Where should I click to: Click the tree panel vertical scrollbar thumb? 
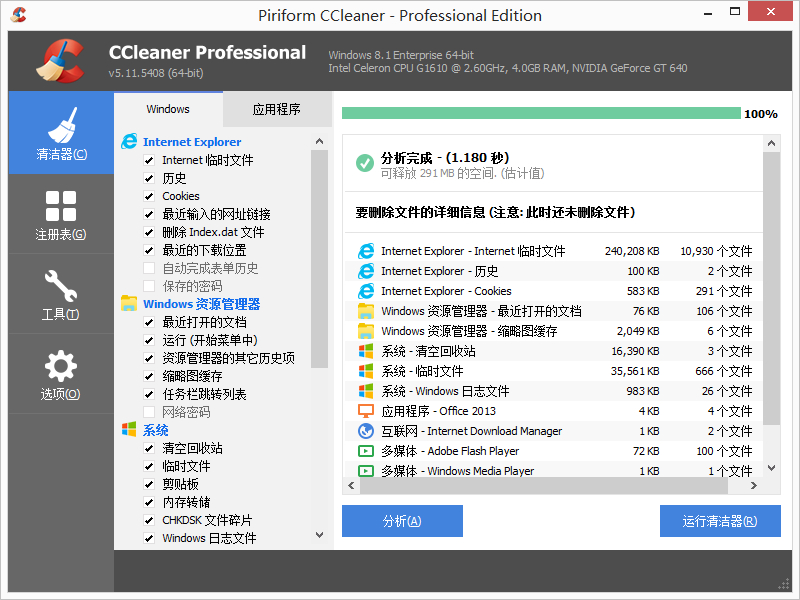click(x=319, y=259)
